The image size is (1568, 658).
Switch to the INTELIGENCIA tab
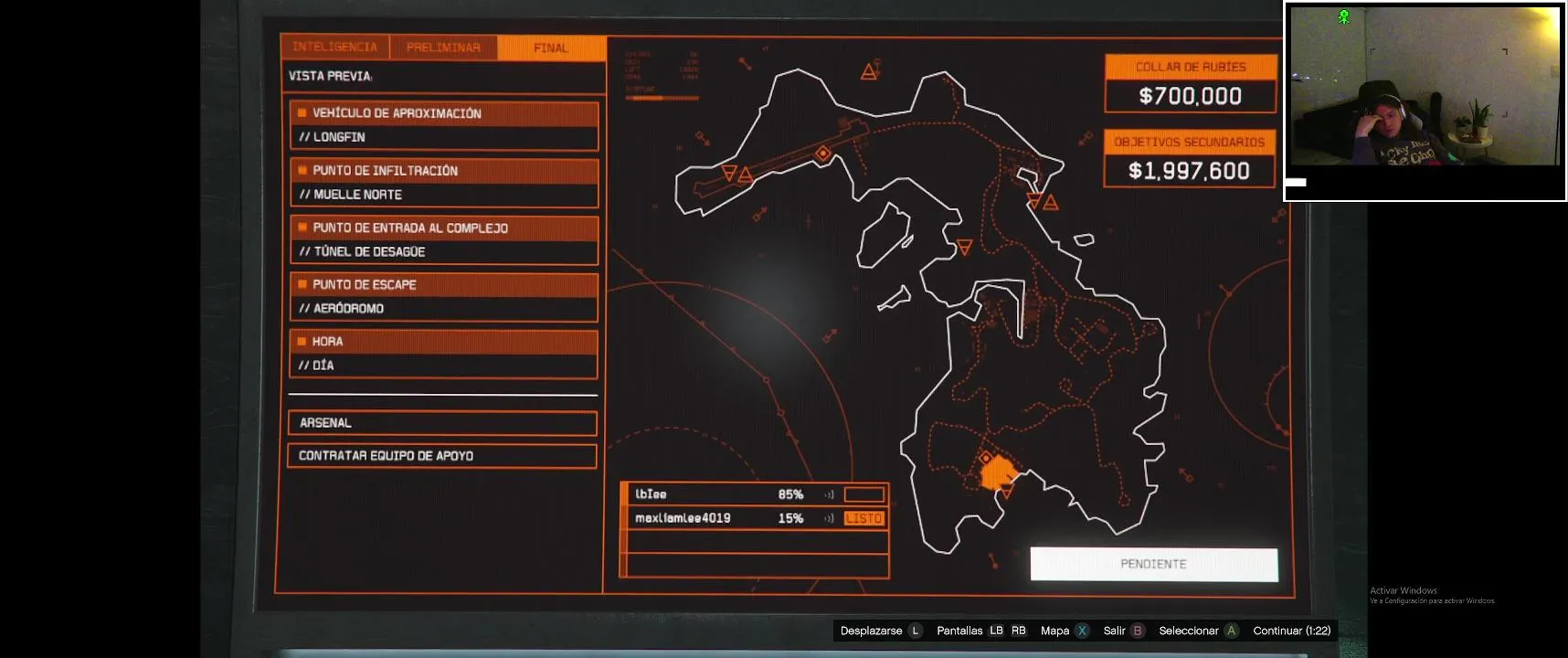click(x=334, y=47)
